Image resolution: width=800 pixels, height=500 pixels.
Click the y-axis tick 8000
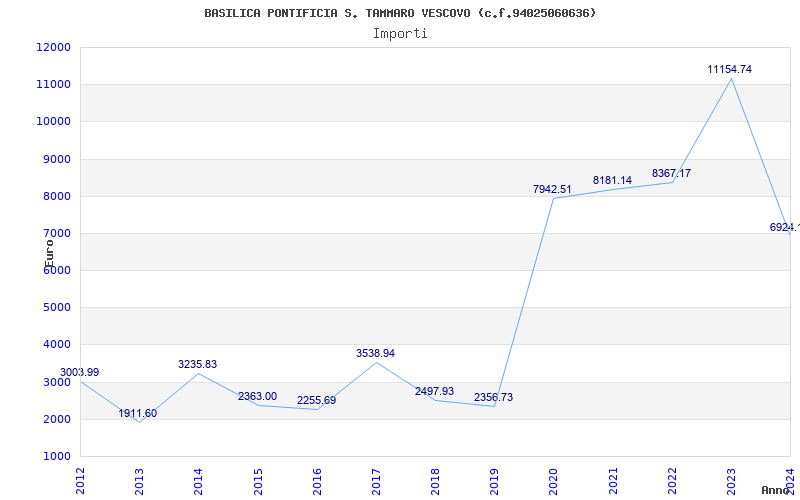pyautogui.click(x=56, y=197)
